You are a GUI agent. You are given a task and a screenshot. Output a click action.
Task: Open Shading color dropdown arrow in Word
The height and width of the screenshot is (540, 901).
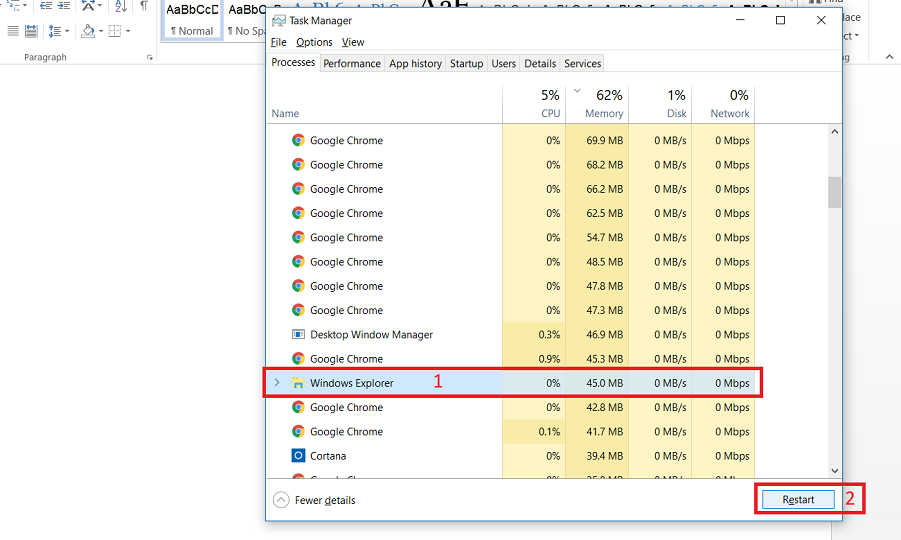101,31
